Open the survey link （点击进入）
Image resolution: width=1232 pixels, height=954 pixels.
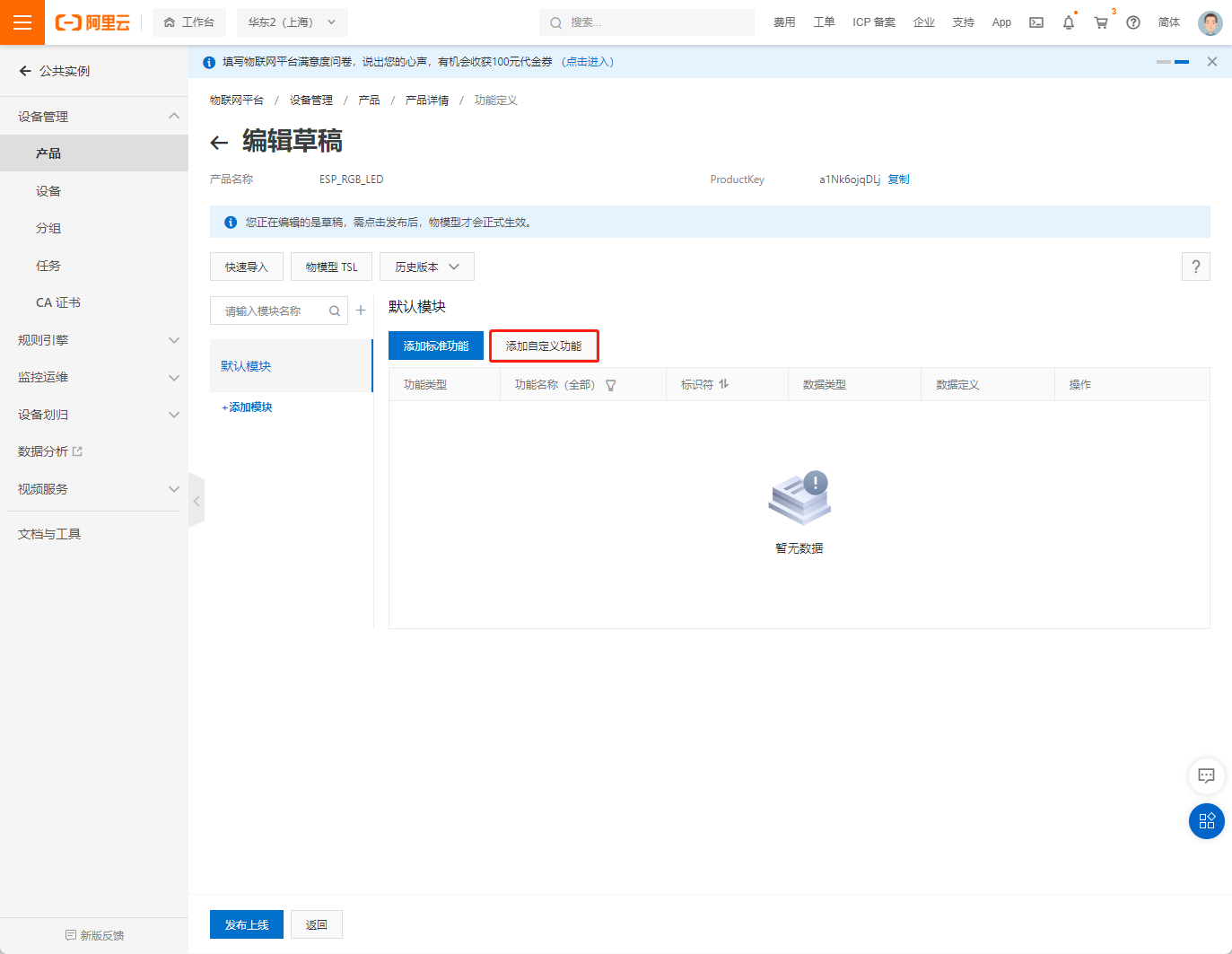(588, 62)
